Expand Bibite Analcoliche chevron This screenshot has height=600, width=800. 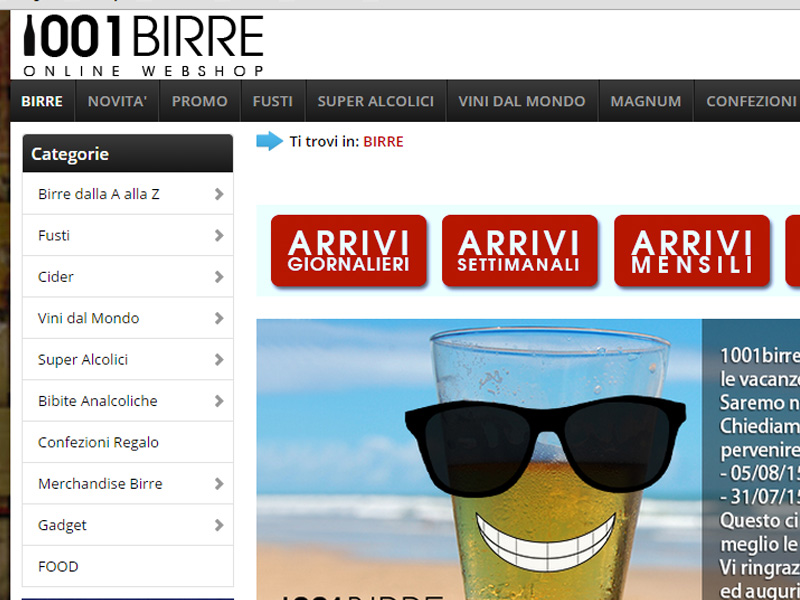click(x=219, y=401)
